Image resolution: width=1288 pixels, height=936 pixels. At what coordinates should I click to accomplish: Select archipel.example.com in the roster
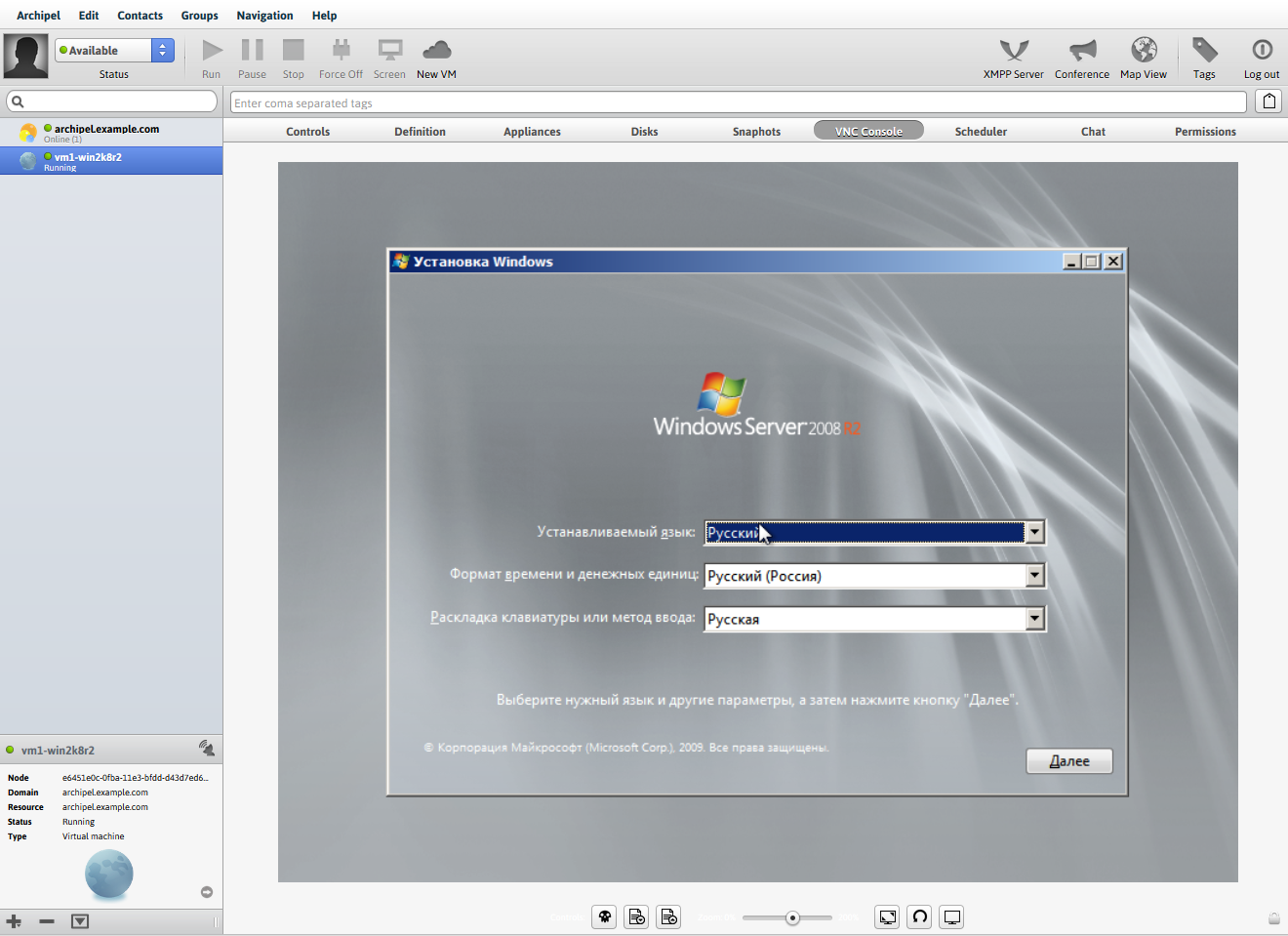tap(111, 133)
